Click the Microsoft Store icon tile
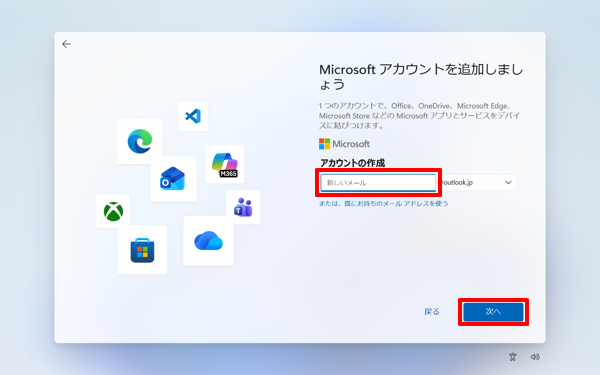Screen dimensions: 600x375 point(142,250)
